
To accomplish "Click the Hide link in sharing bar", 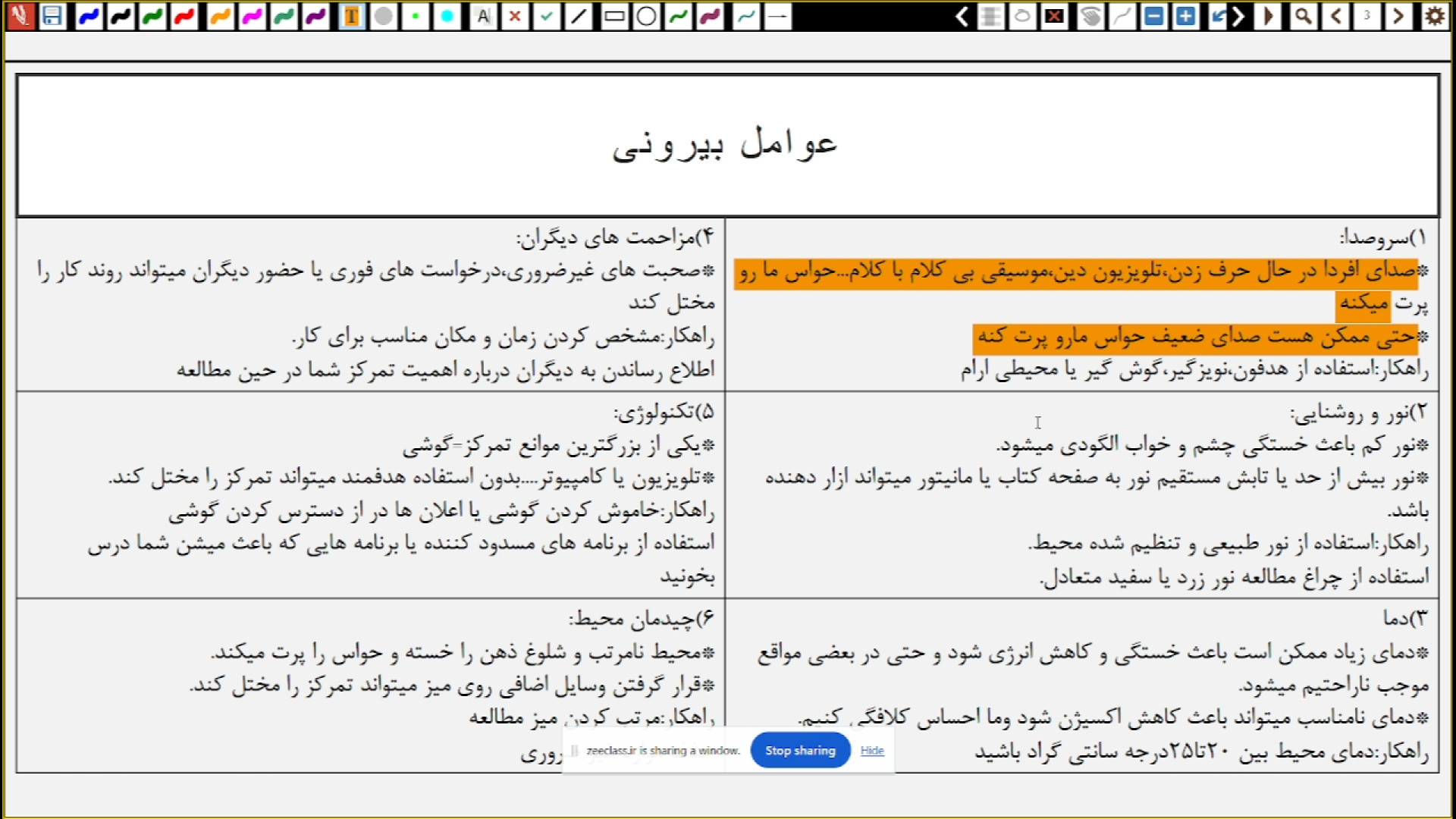I will click(872, 751).
